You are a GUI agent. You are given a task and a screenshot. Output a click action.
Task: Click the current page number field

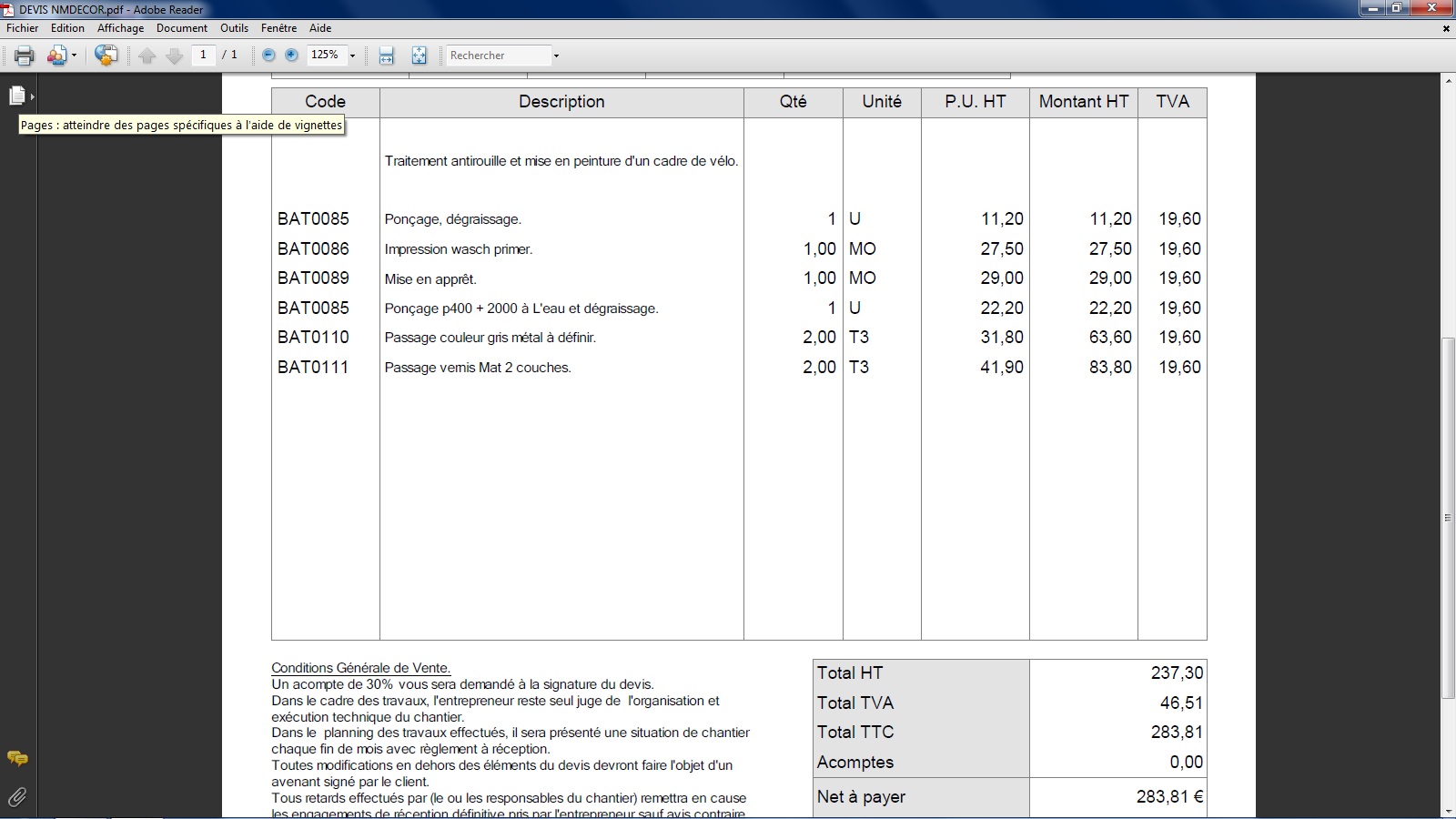(x=204, y=56)
